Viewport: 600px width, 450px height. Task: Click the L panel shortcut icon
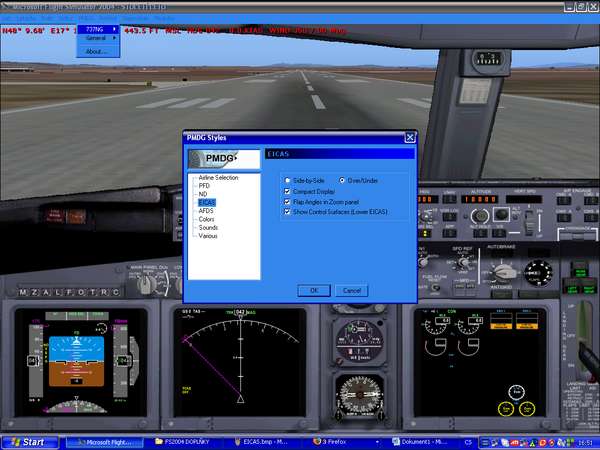point(58,292)
